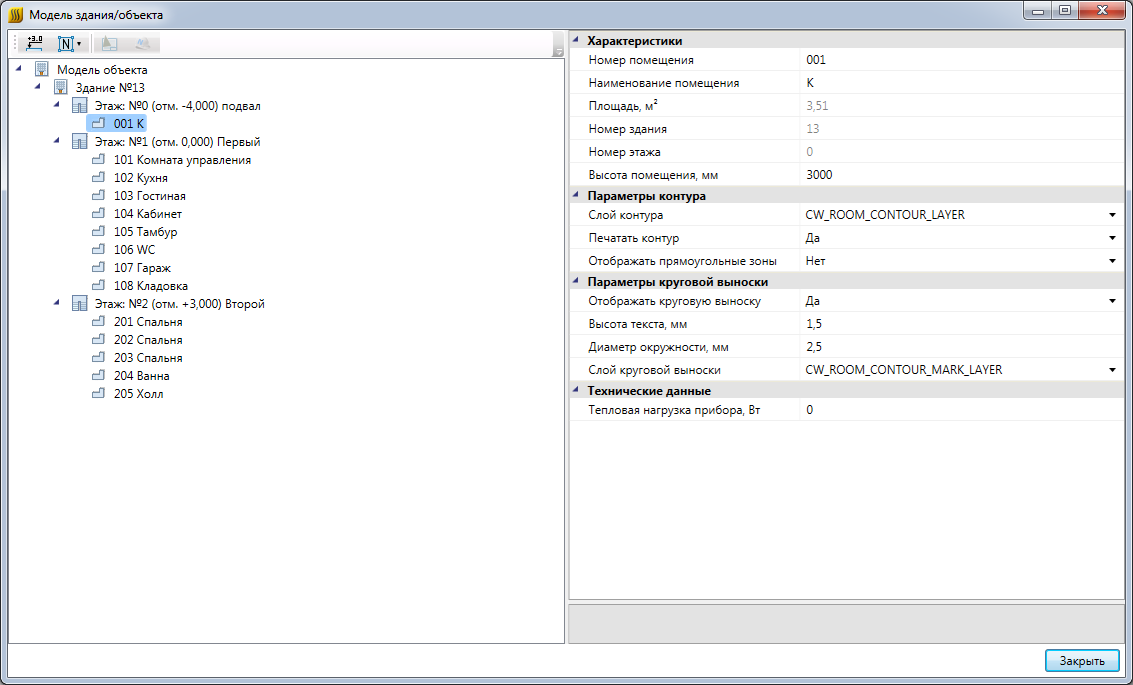
Task: Click the Наименование помещения value field
Action: (x=961, y=83)
